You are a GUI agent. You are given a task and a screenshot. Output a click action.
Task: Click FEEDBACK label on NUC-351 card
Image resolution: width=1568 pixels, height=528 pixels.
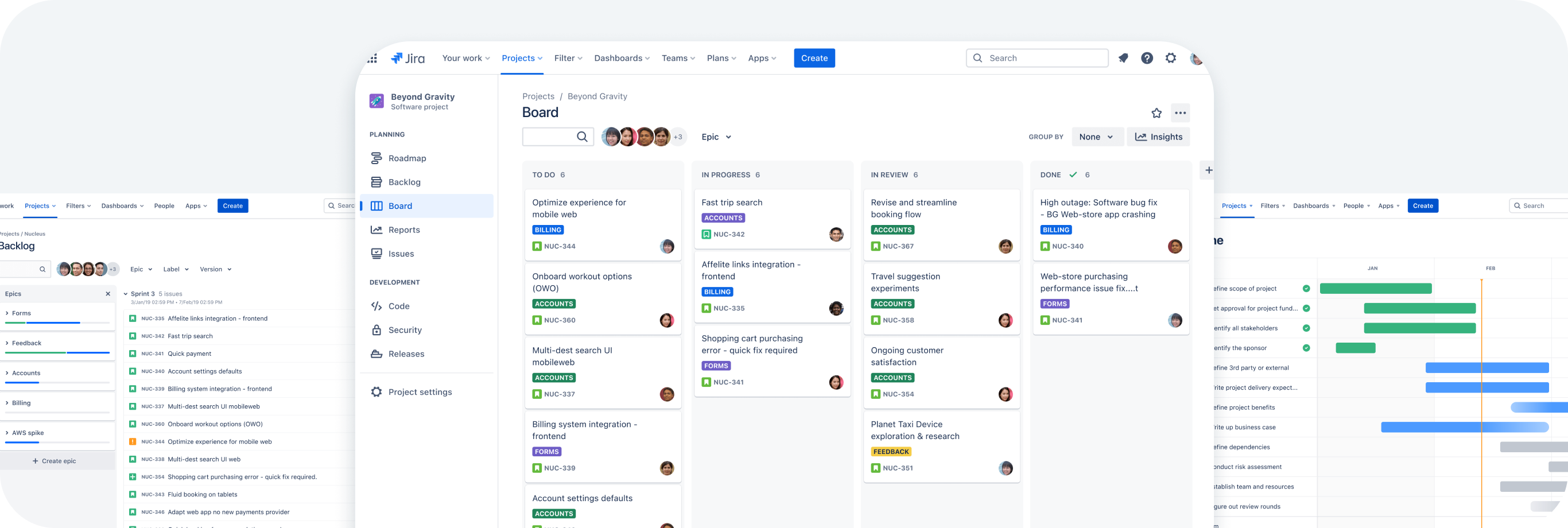891,451
